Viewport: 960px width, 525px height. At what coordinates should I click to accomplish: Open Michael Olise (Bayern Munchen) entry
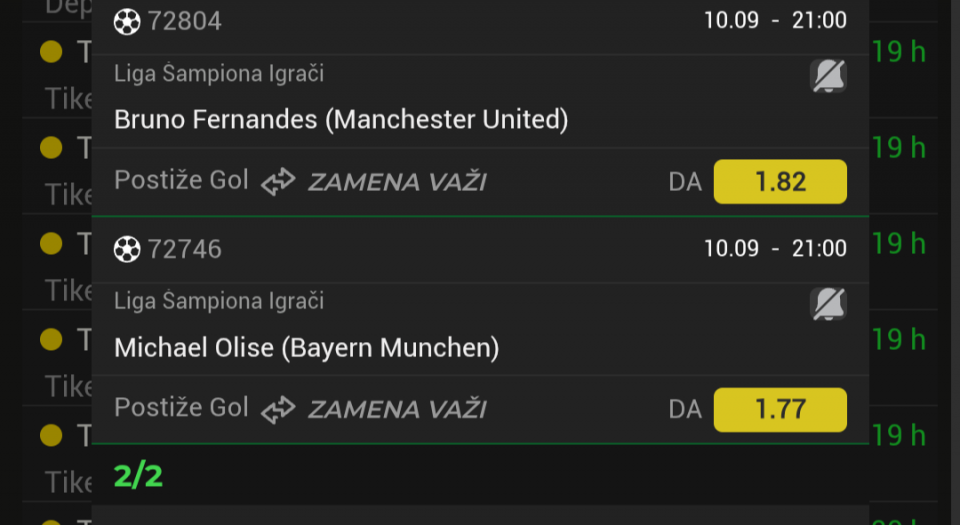(307, 348)
